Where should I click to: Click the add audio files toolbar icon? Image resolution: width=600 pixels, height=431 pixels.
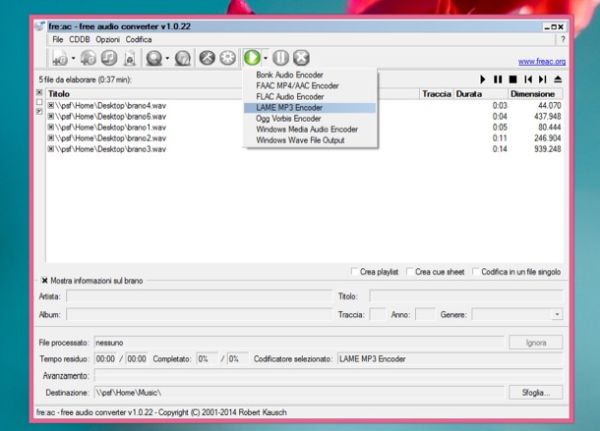60,59
